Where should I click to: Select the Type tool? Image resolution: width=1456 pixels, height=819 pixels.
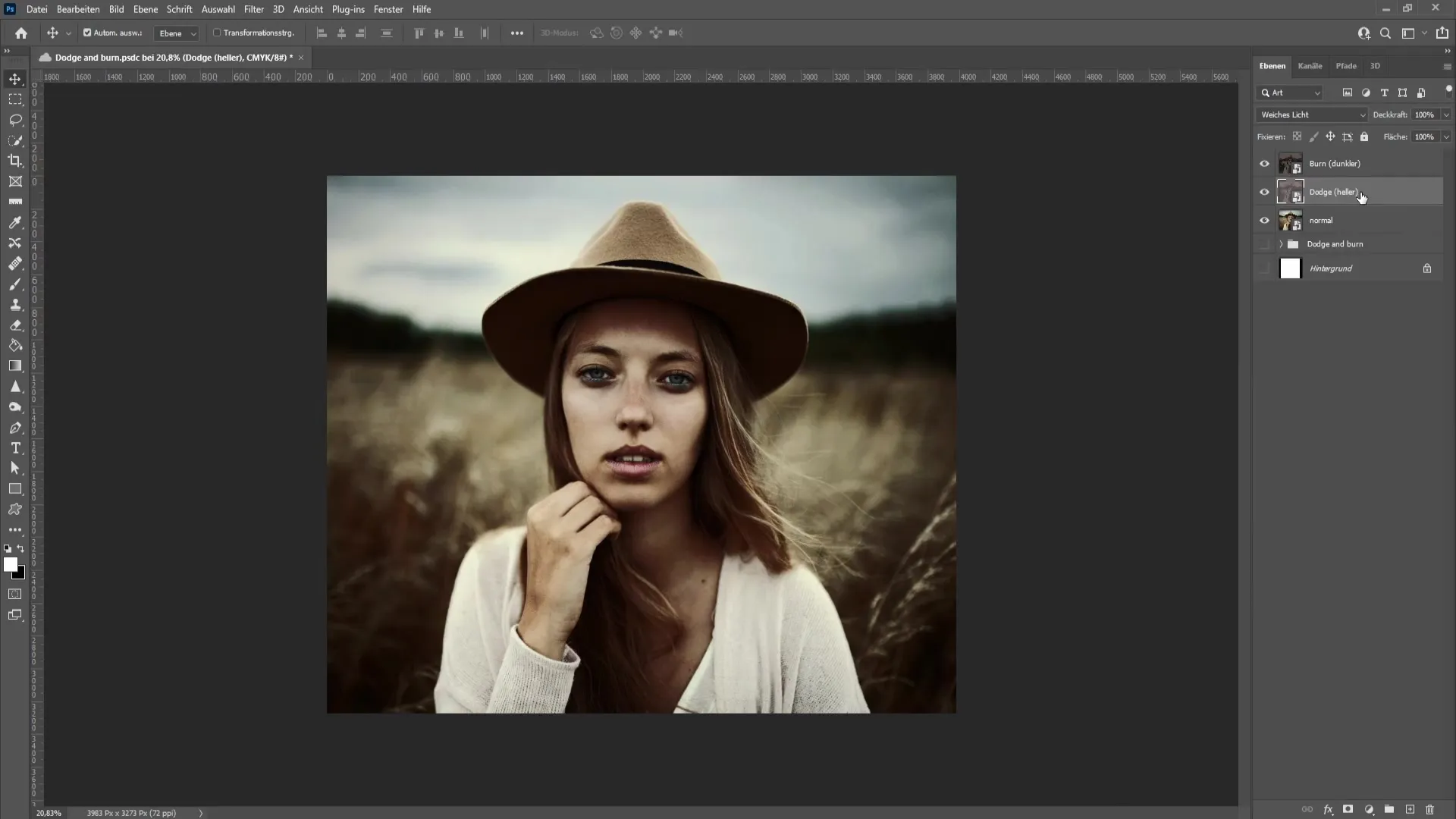(x=15, y=448)
